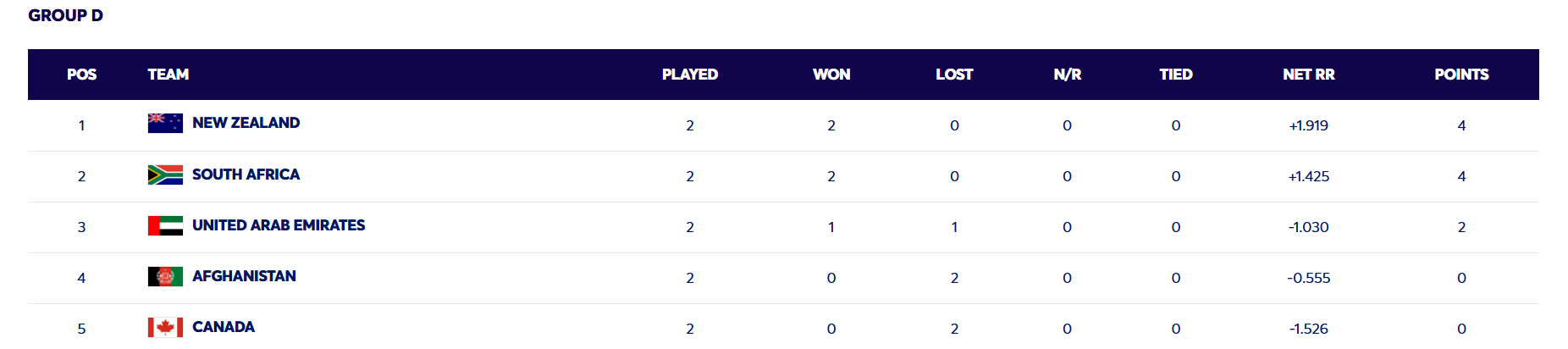This screenshot has height=349, width=1568.
Task: Click the United Arab Emirates flag icon
Action: [165, 225]
